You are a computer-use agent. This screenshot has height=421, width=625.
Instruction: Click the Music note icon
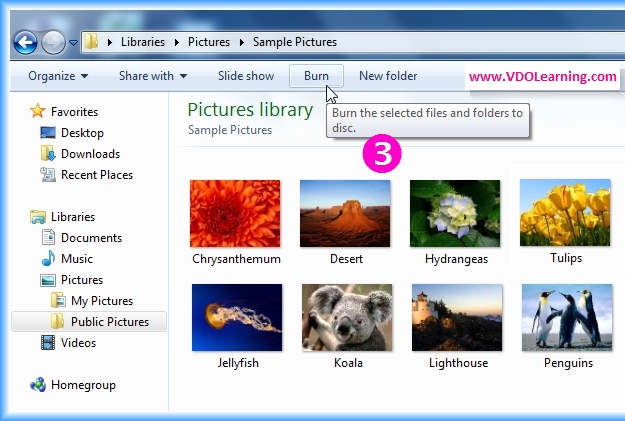click(x=48, y=258)
